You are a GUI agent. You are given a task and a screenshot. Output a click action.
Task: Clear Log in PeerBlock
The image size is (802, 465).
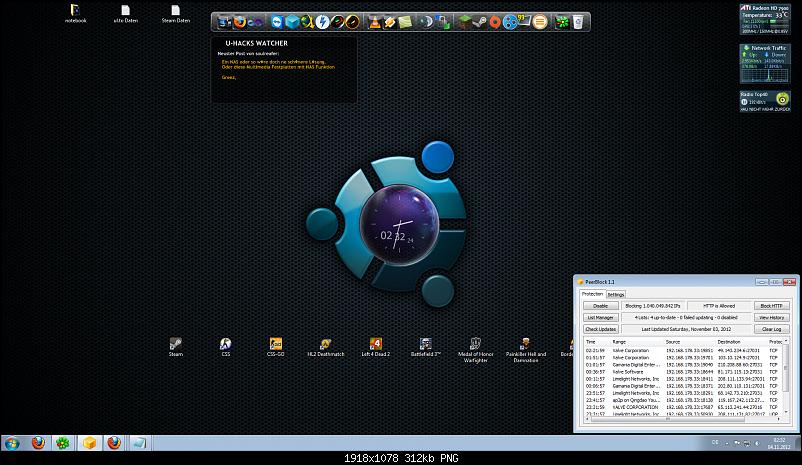pyautogui.click(x=771, y=329)
